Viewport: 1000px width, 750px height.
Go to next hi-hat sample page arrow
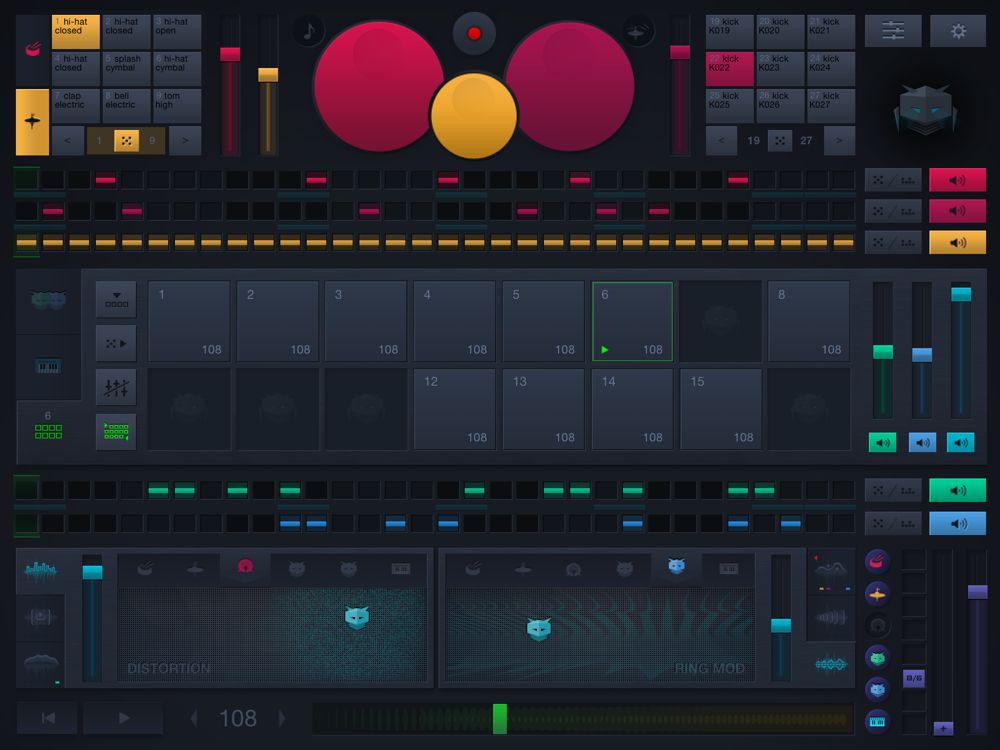click(185, 140)
